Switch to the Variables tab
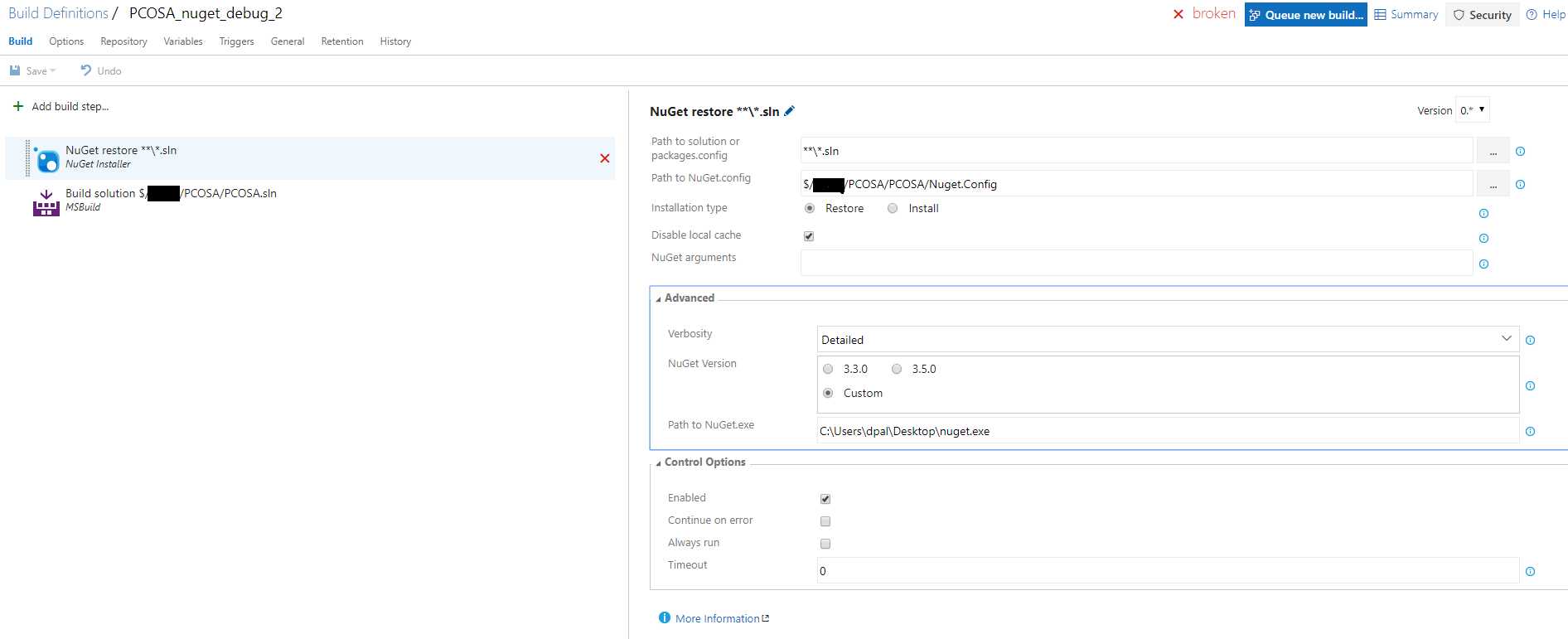The image size is (1568, 639). tap(183, 41)
